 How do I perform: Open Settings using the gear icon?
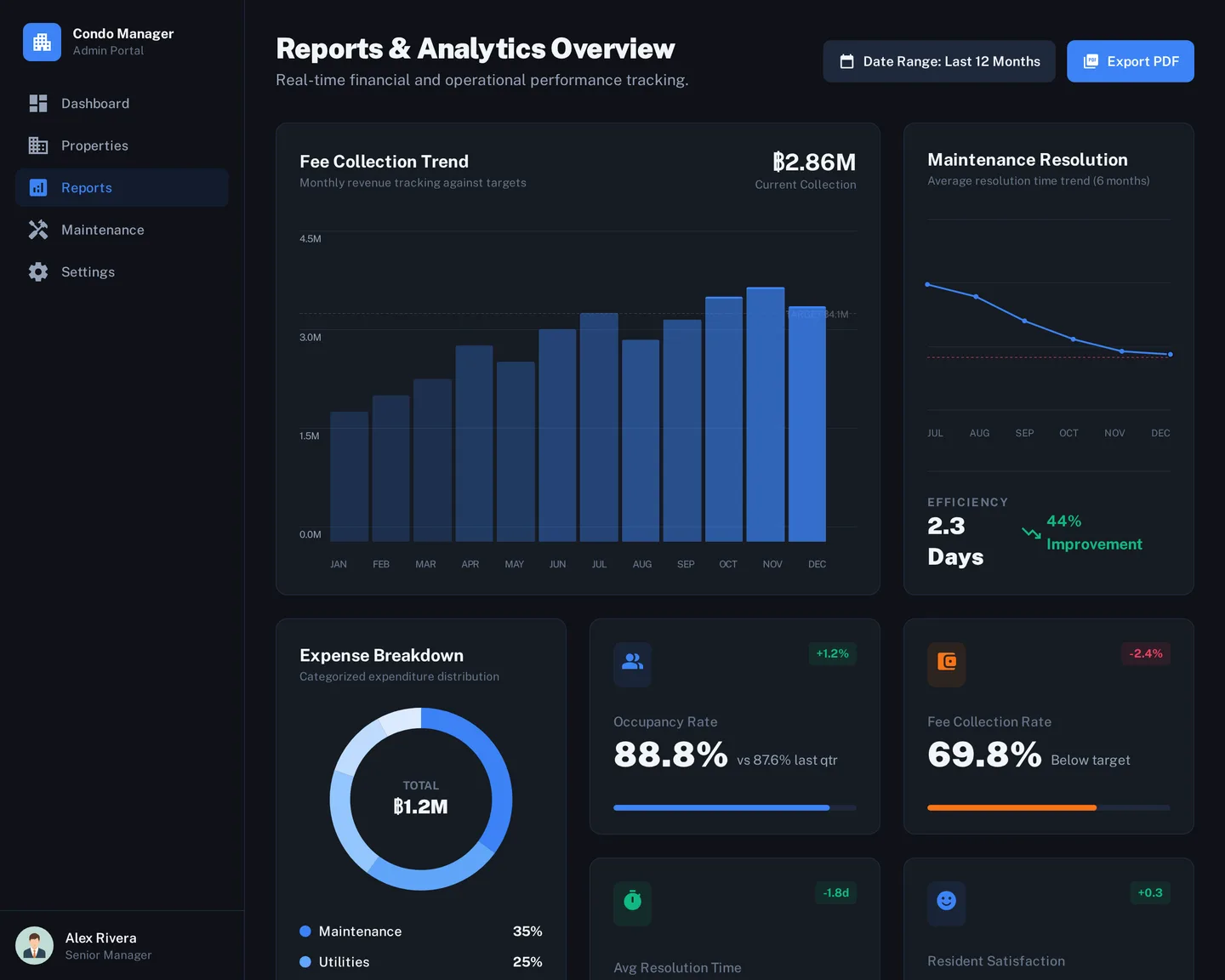coord(38,271)
